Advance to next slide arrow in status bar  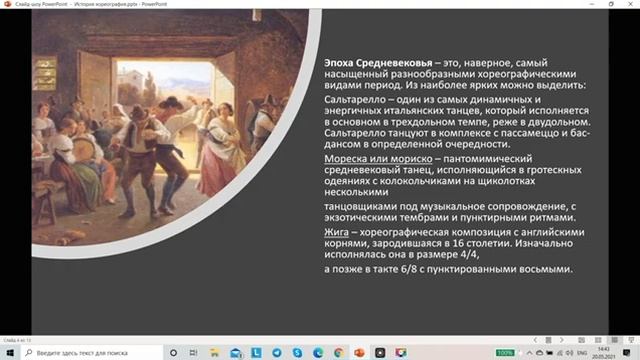pyautogui.click(x=562, y=340)
